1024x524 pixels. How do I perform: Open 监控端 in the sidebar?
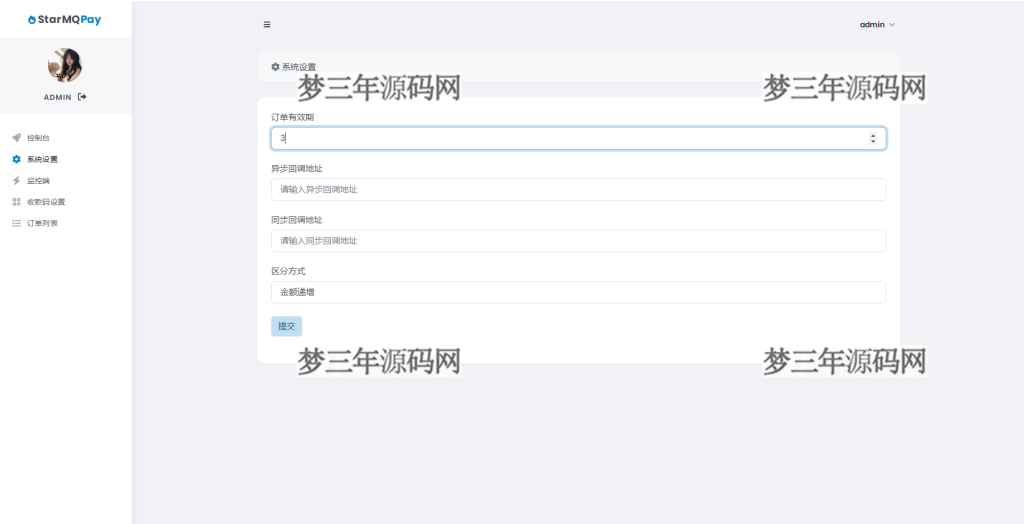coord(38,180)
